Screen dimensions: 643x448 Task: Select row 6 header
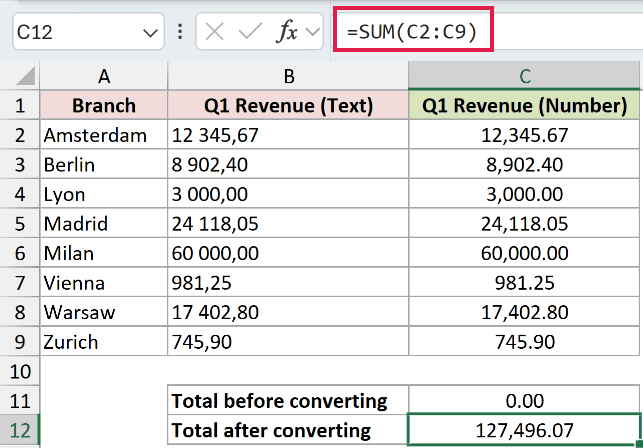[20, 253]
